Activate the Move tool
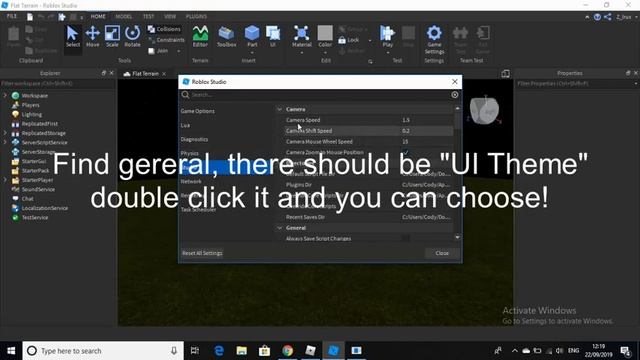 (93, 37)
